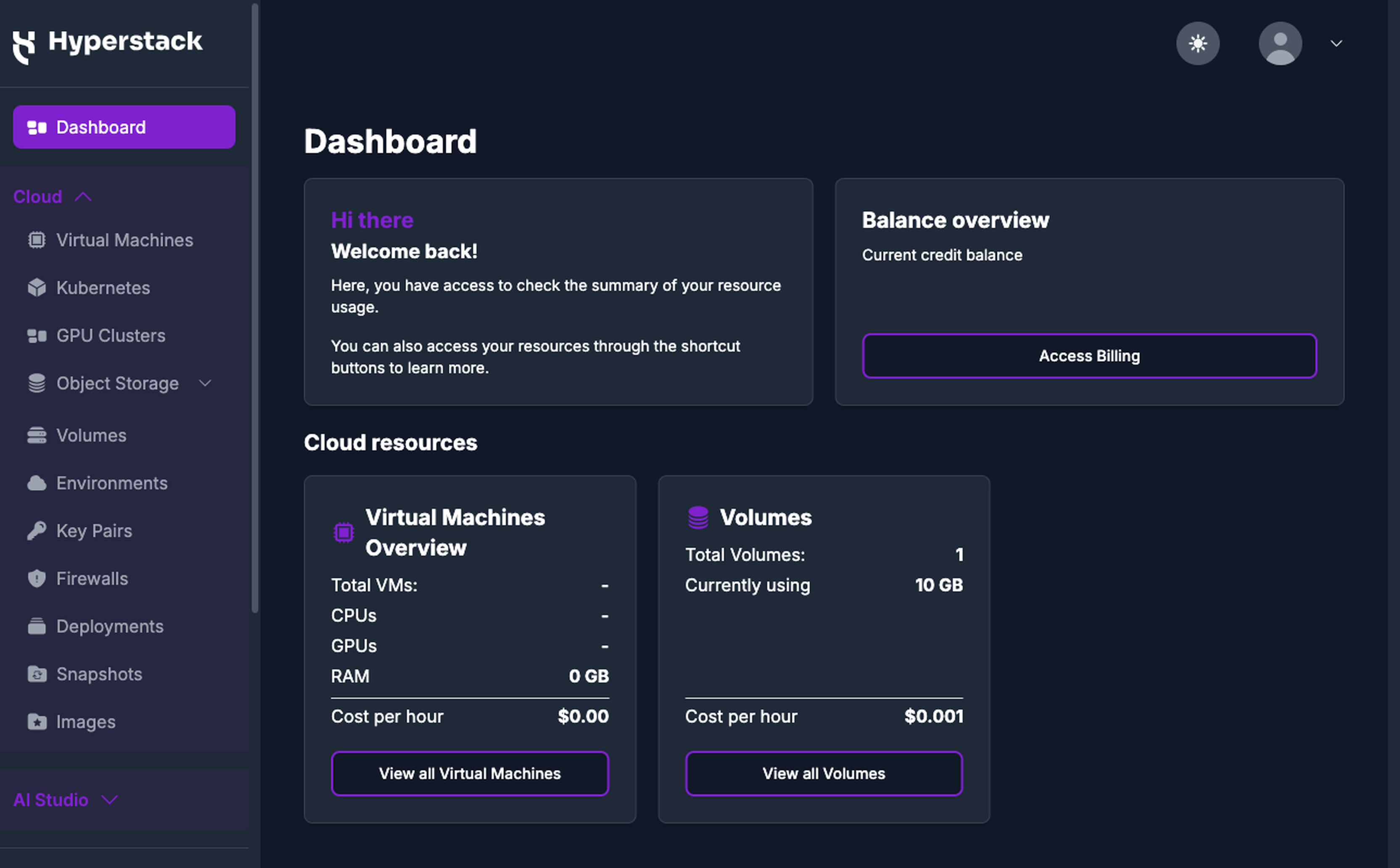The image size is (1400, 868).
Task: Click the Firewalls shield icon
Action: (x=37, y=579)
